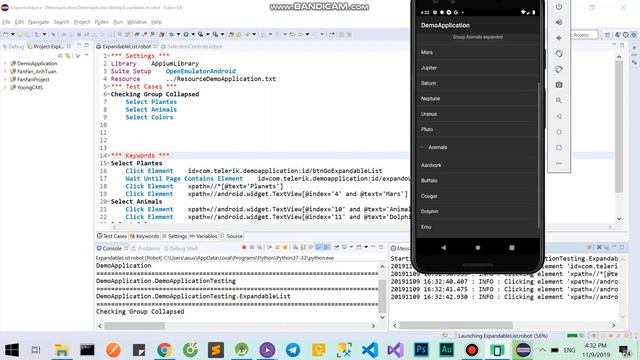Click emulator sidebar overview square icon
This screenshot has height=360, width=640.
(559, 147)
